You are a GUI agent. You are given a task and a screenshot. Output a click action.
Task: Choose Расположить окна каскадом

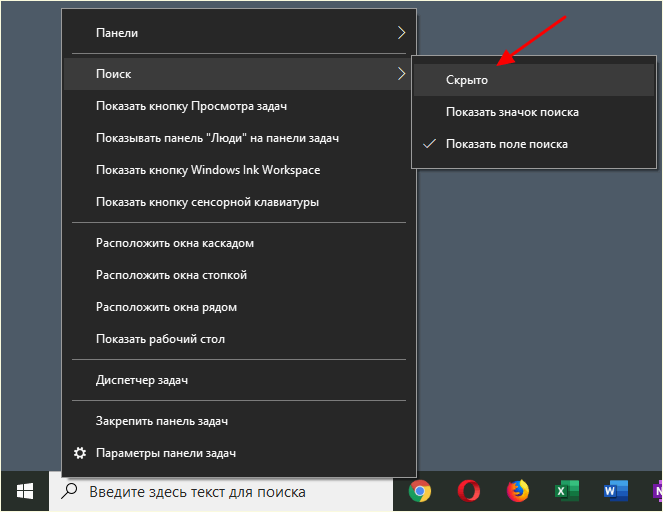[239, 243]
